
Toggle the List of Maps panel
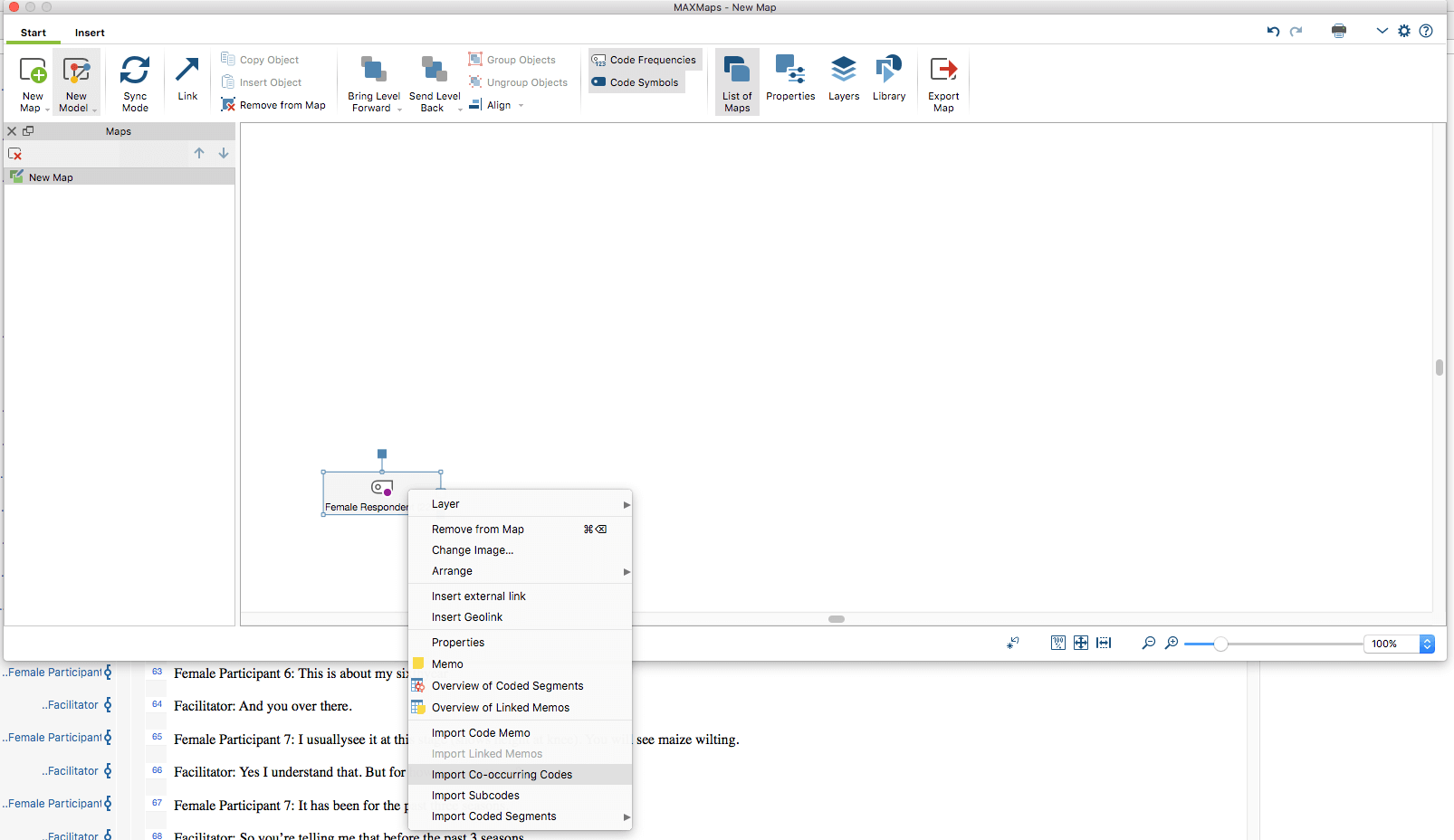pyautogui.click(x=737, y=81)
